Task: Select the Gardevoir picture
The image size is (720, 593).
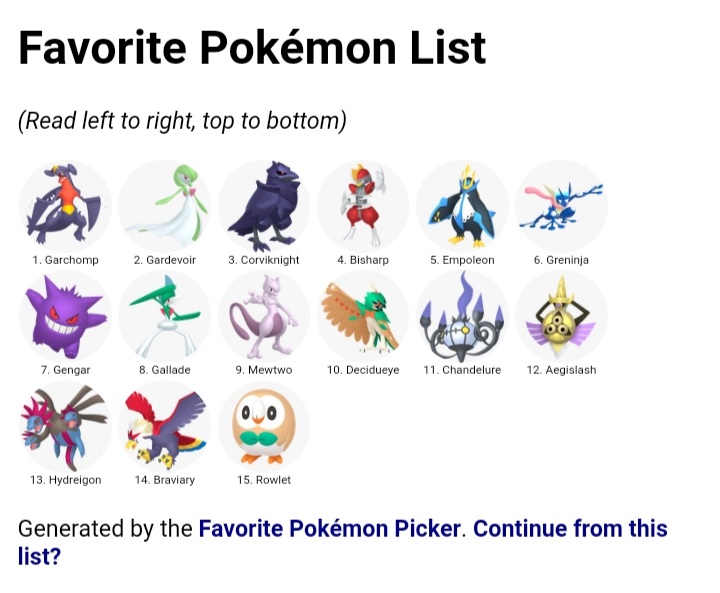Action: [x=164, y=205]
